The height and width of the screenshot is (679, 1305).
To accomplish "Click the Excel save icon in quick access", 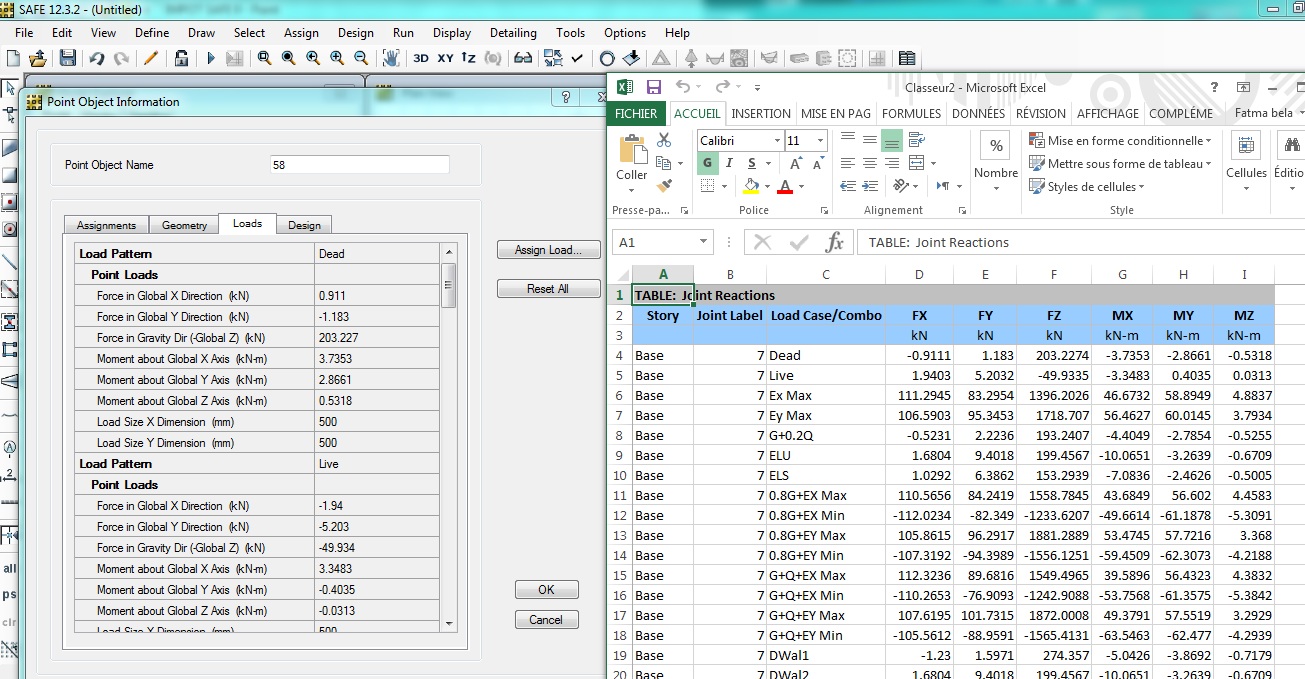I will point(654,87).
